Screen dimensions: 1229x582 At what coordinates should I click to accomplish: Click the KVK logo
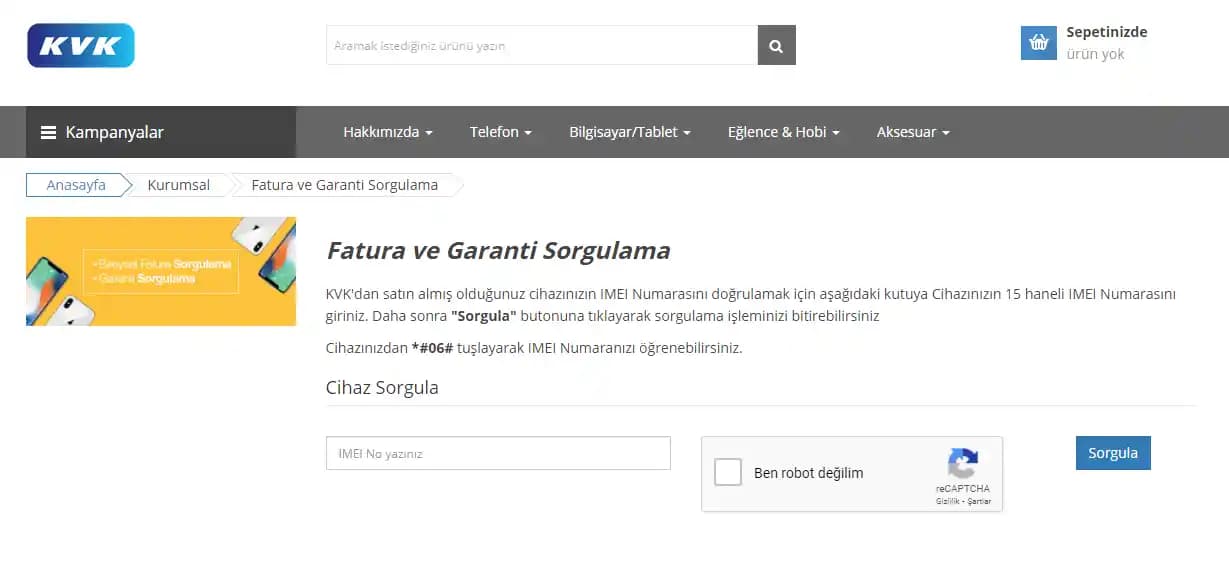(x=80, y=44)
